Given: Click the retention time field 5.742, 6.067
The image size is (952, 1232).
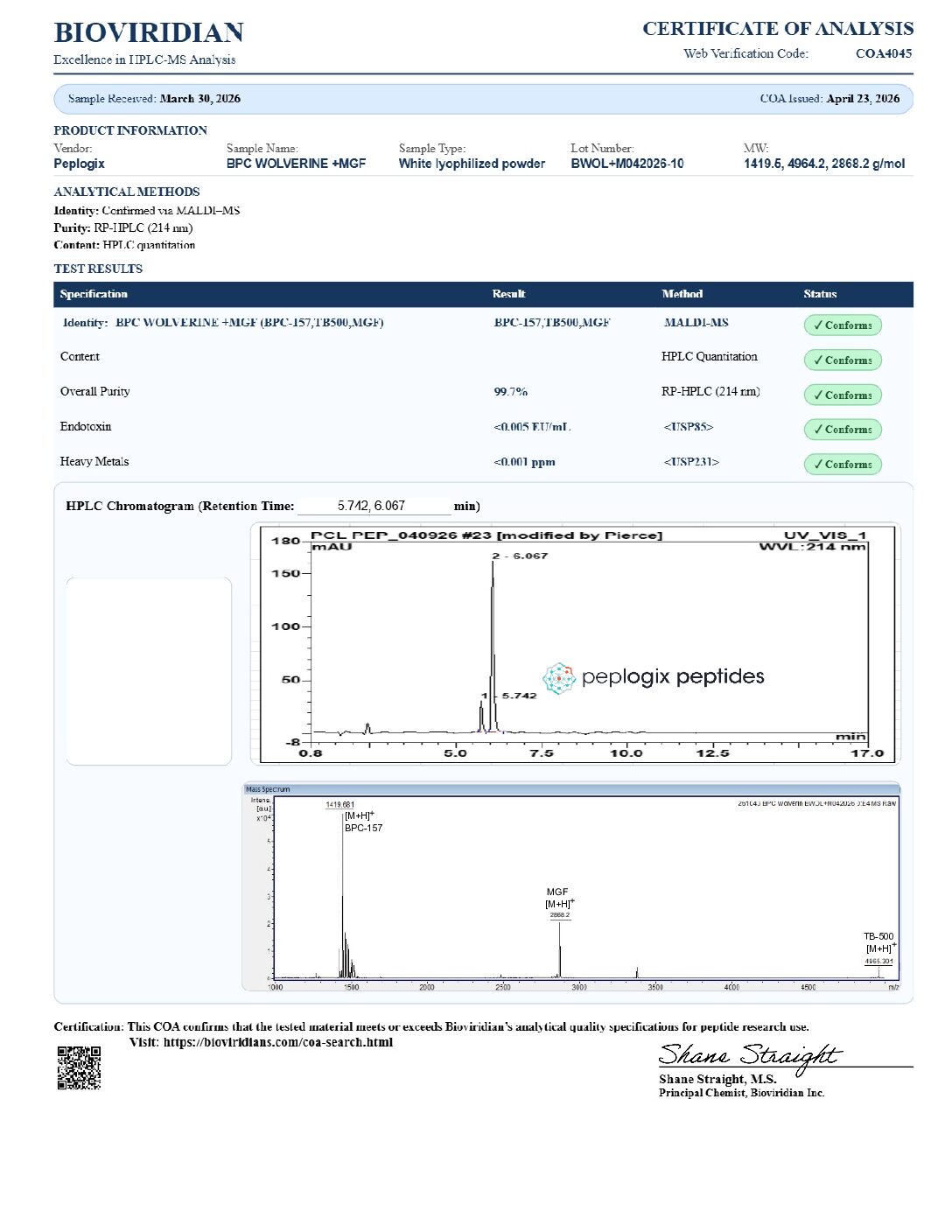Looking at the screenshot, I should coord(374,506).
